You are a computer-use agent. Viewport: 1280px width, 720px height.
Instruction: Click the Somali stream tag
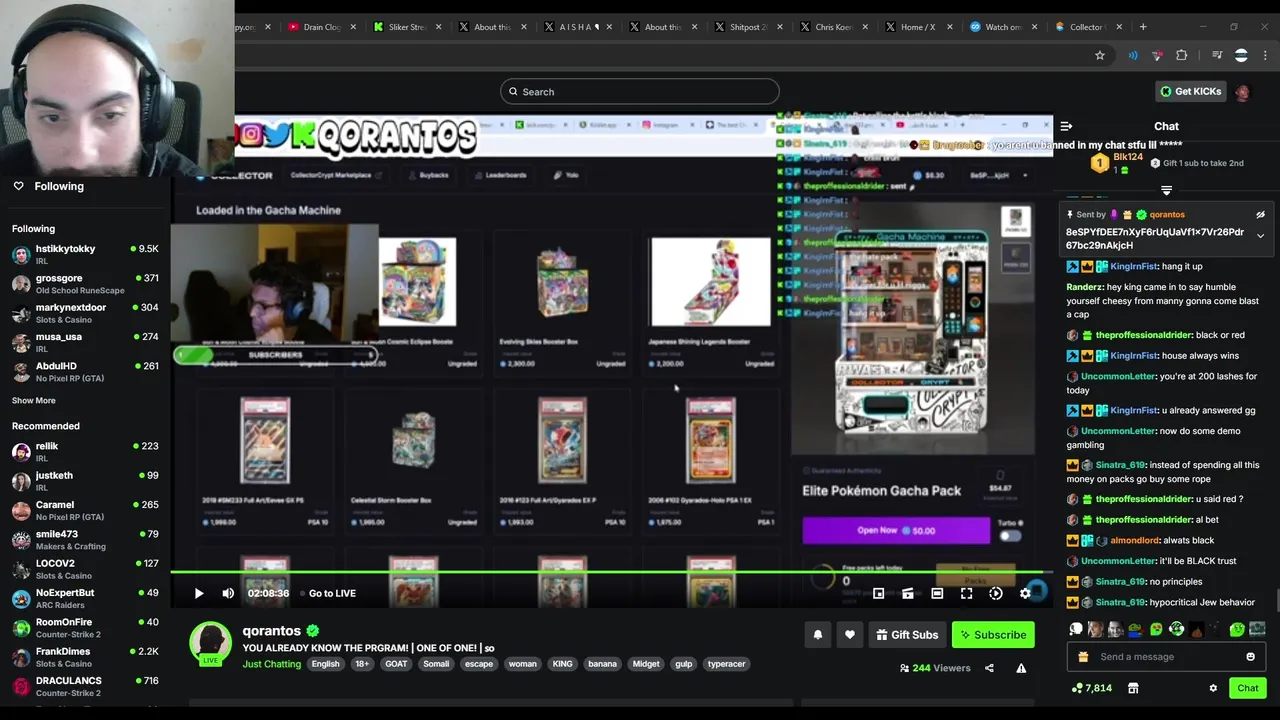(x=436, y=664)
